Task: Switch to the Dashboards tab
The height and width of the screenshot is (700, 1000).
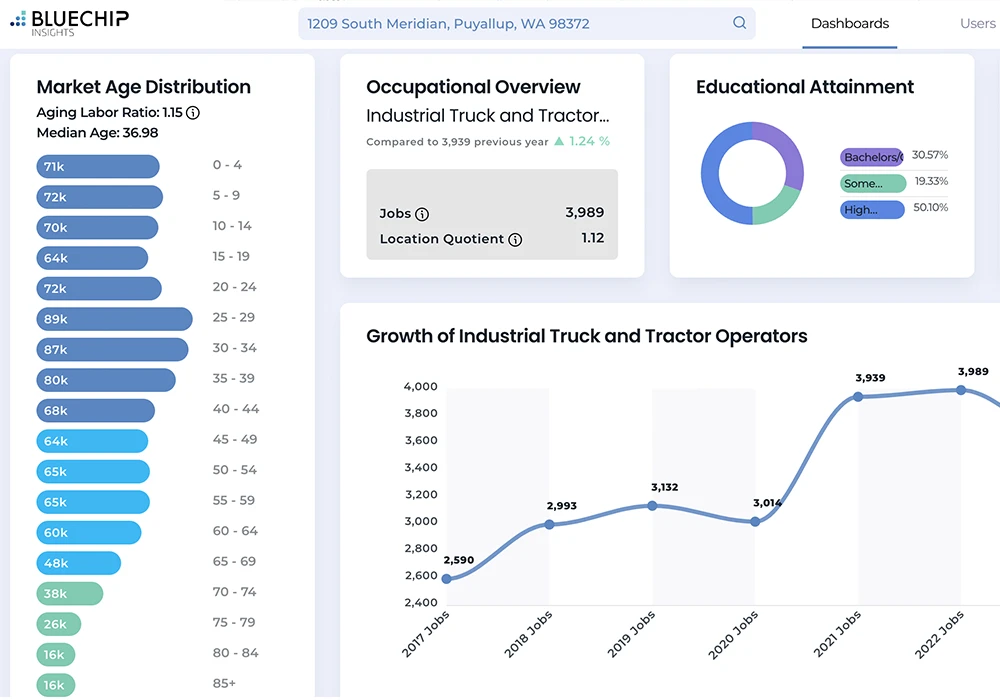Action: point(849,23)
